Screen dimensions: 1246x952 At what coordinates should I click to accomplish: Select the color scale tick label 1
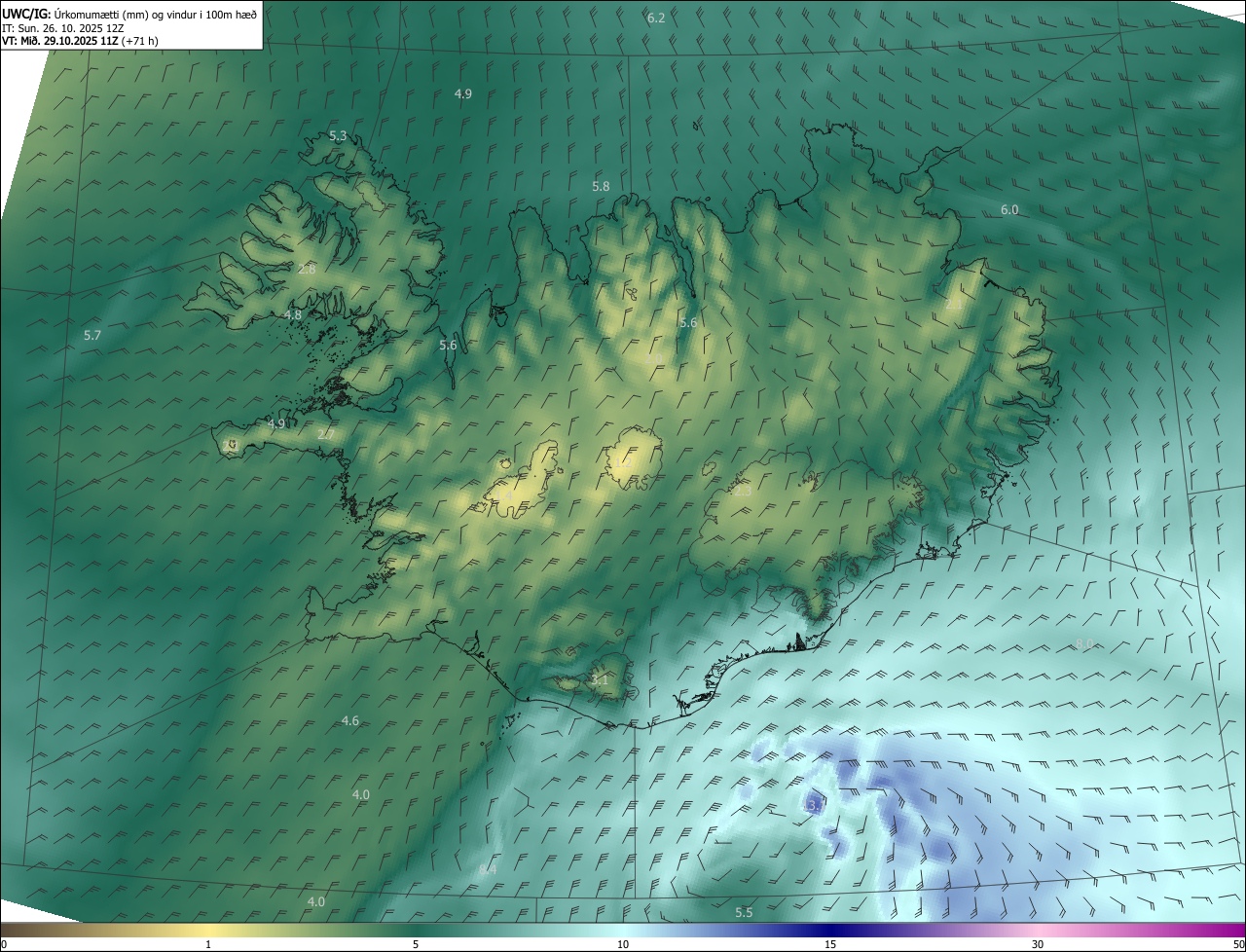click(x=208, y=945)
